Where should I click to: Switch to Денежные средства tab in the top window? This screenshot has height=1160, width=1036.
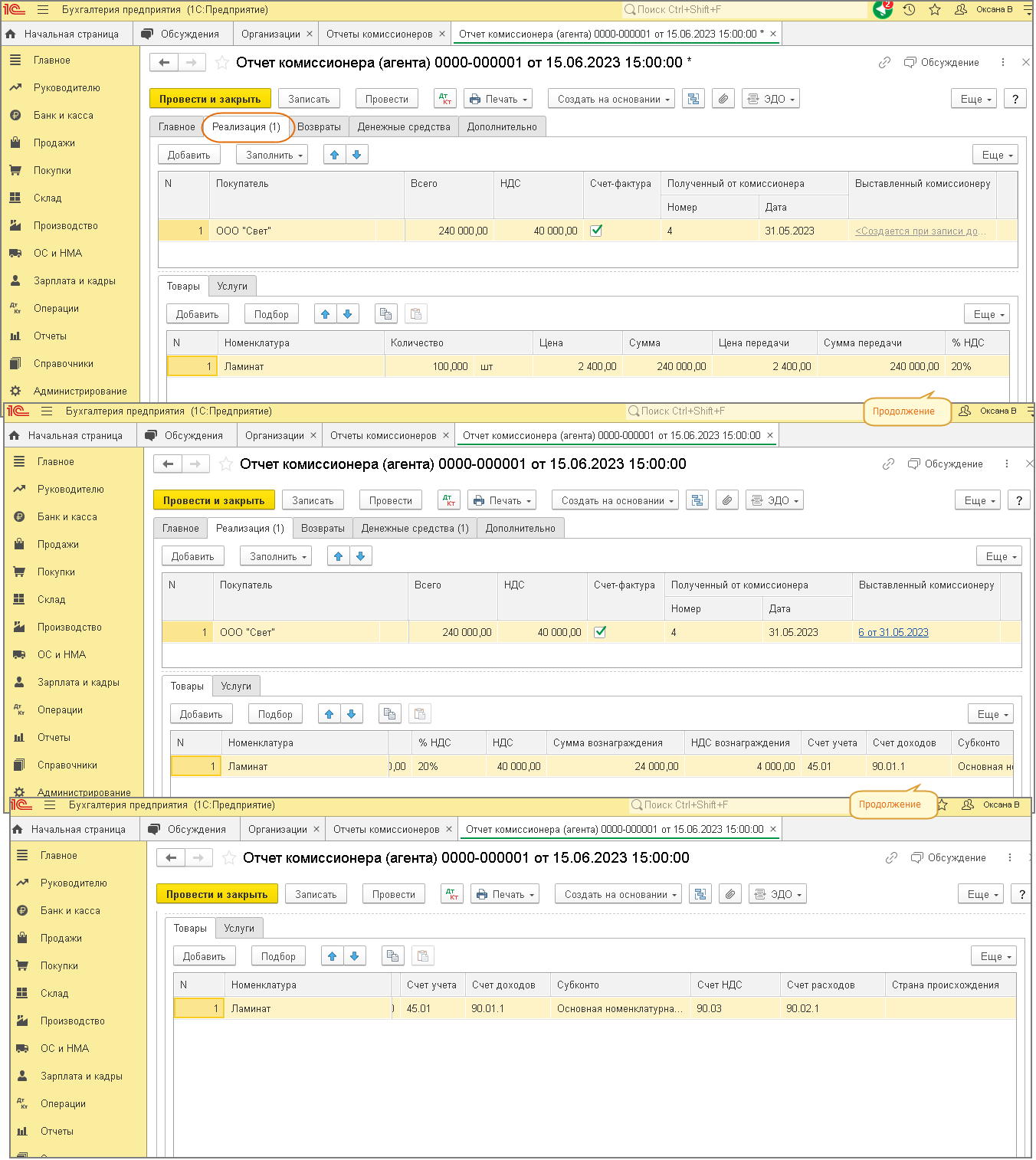point(404,127)
